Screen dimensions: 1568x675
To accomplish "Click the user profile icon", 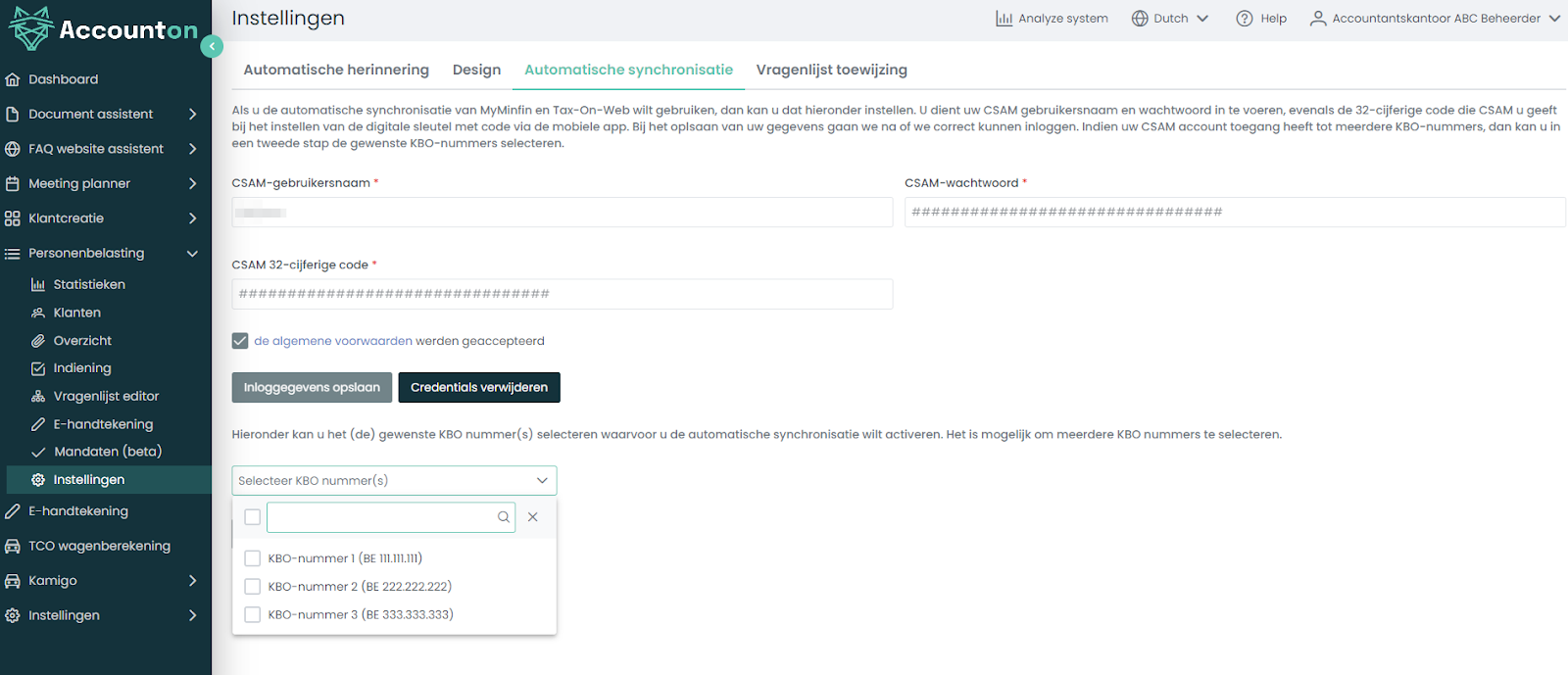I will [x=1318, y=19].
